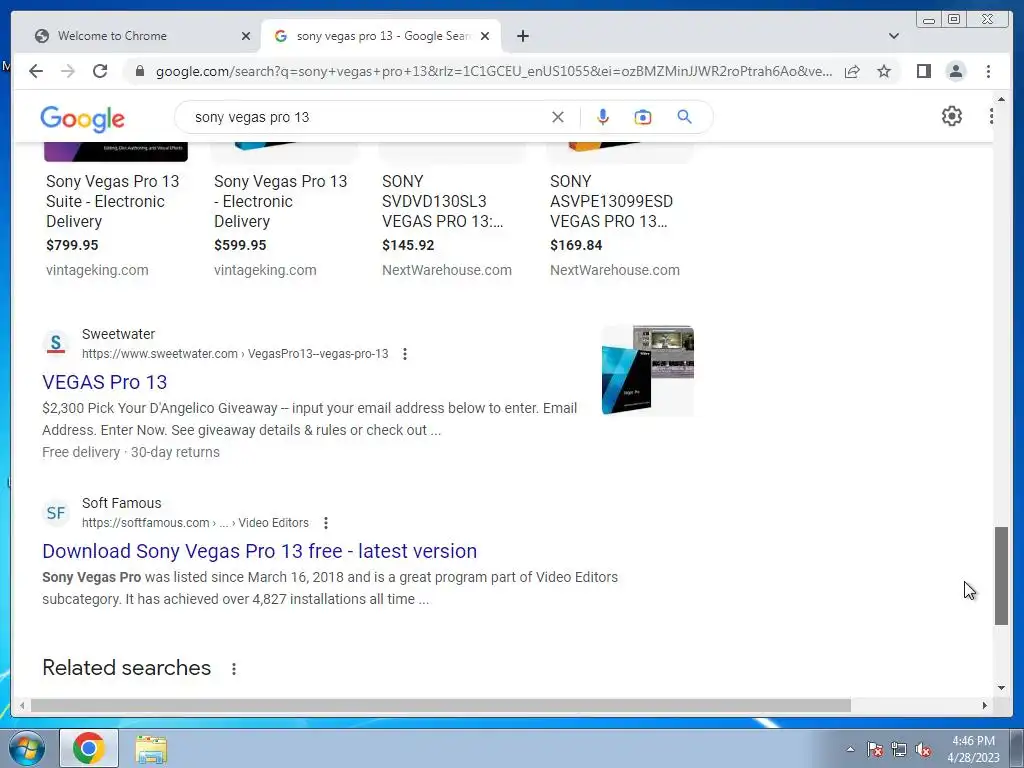Open more options for Sweetwater result
The image size is (1024, 768).
[405, 354]
